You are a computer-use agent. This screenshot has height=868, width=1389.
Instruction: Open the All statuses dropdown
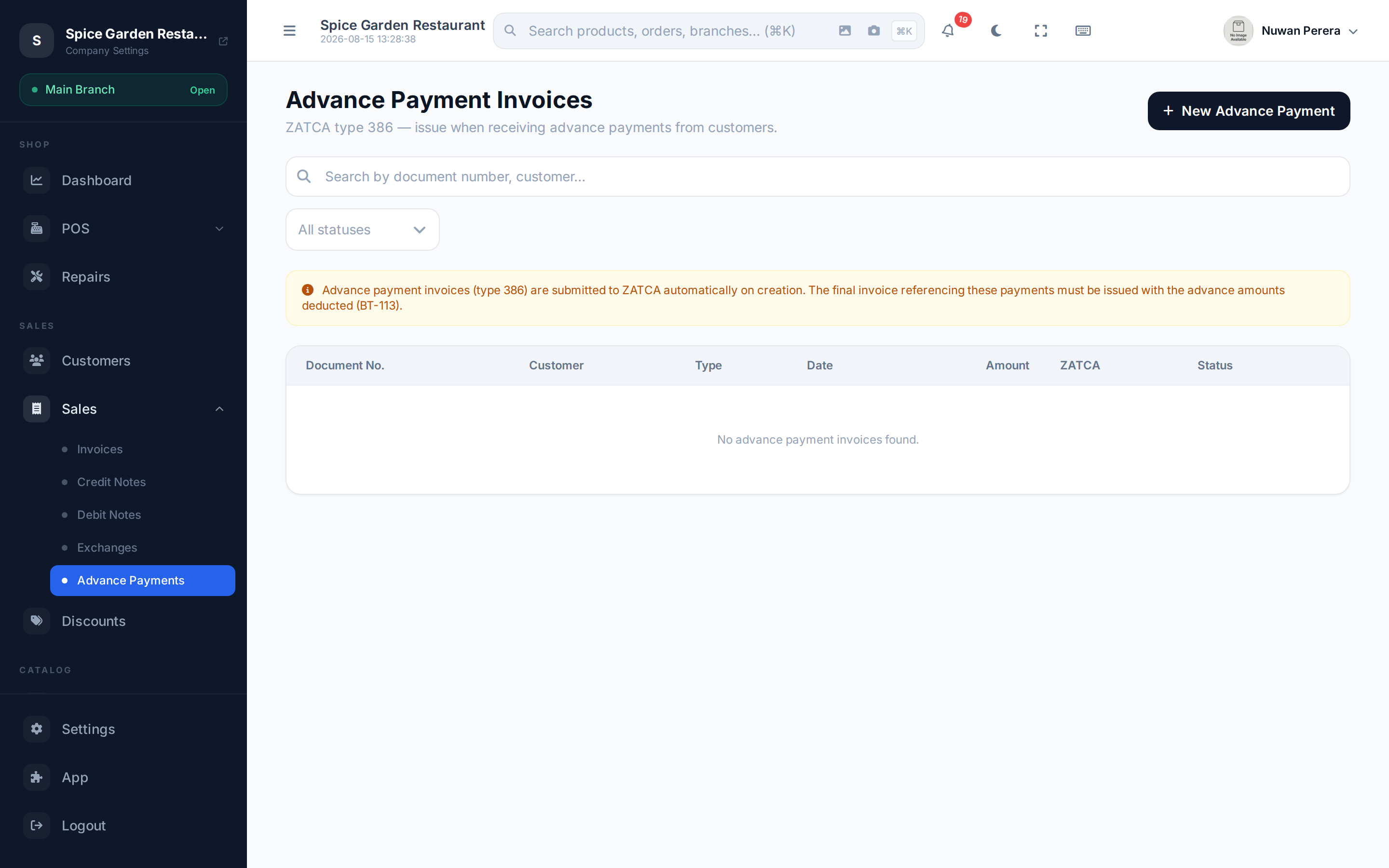363,230
